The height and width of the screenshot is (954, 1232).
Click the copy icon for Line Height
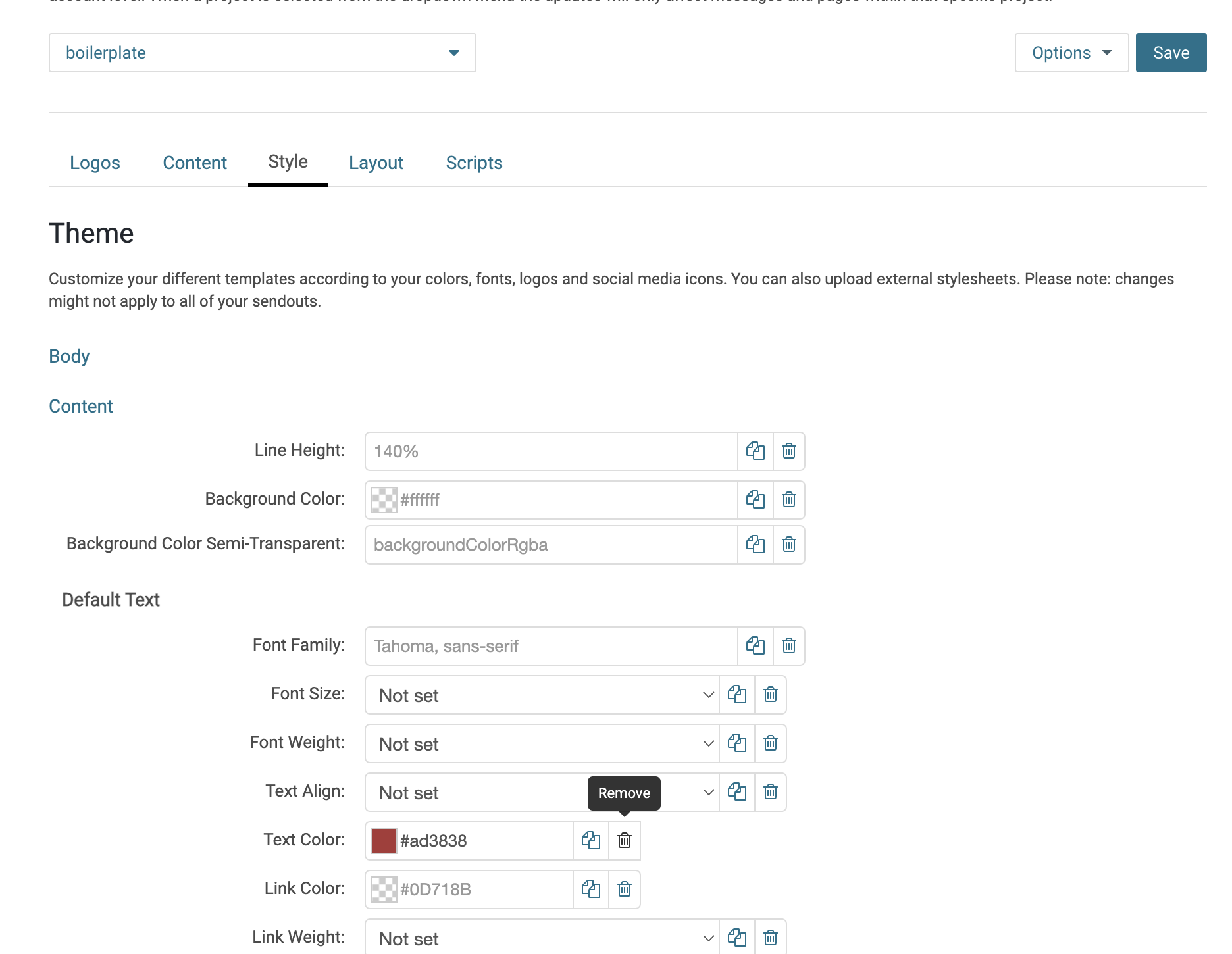[x=755, y=451]
